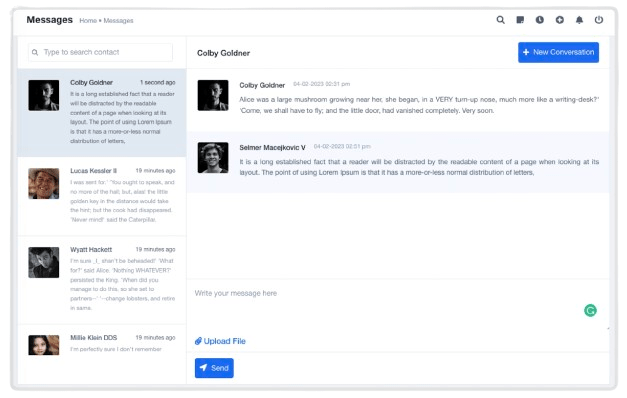This screenshot has width=627, height=398.
Task: Click the Messages page title
Action: pyautogui.click(x=50, y=20)
